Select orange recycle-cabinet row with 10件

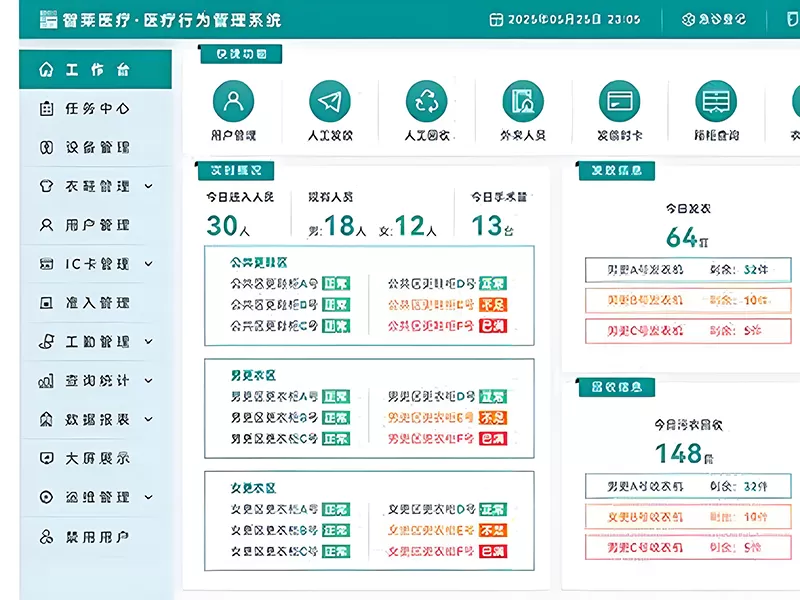(x=688, y=517)
